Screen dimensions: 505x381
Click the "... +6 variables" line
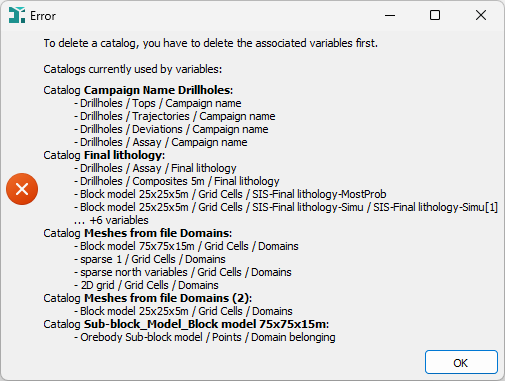(x=111, y=220)
